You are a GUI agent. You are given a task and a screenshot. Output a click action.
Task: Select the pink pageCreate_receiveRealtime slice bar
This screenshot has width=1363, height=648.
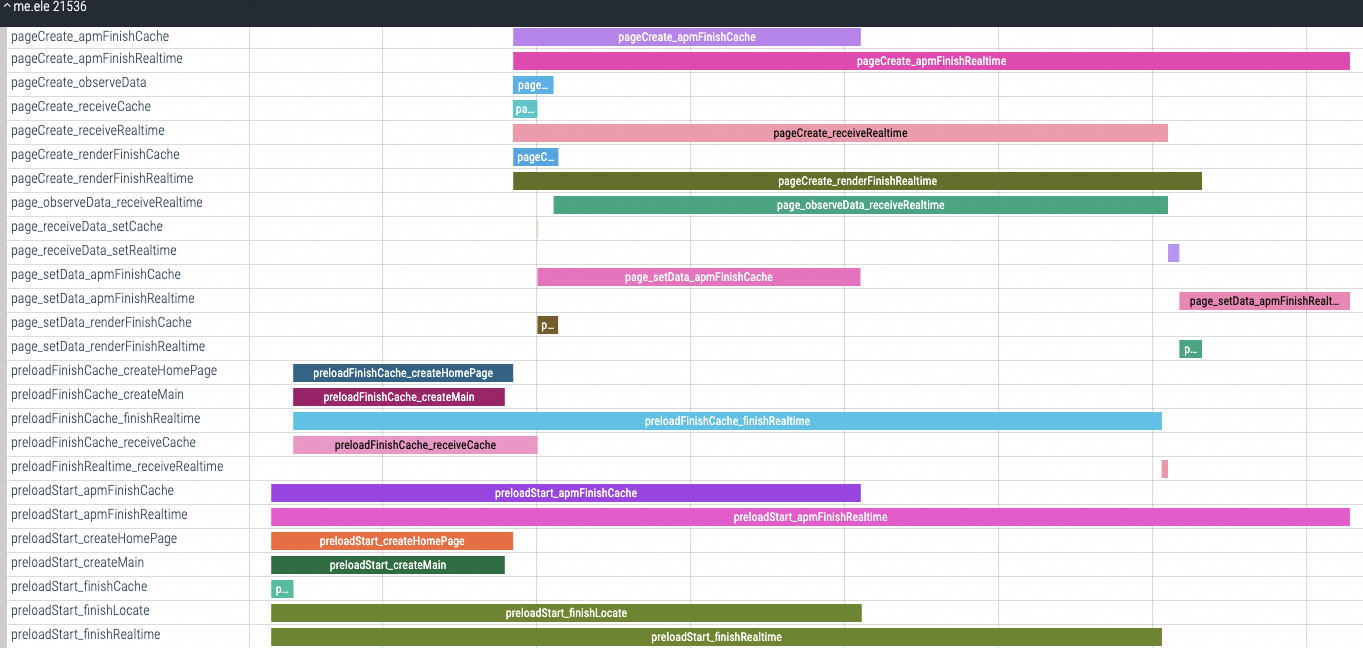pyautogui.click(x=839, y=133)
